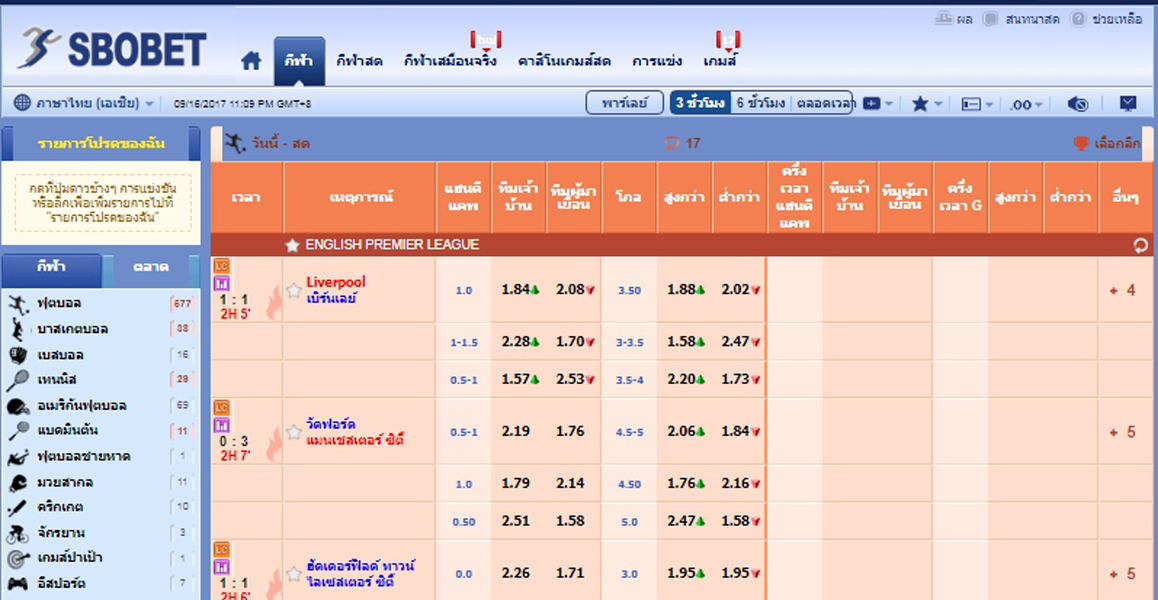The height and width of the screenshot is (600, 1158).
Task: Favorite the English Premier League star
Action: (x=292, y=245)
